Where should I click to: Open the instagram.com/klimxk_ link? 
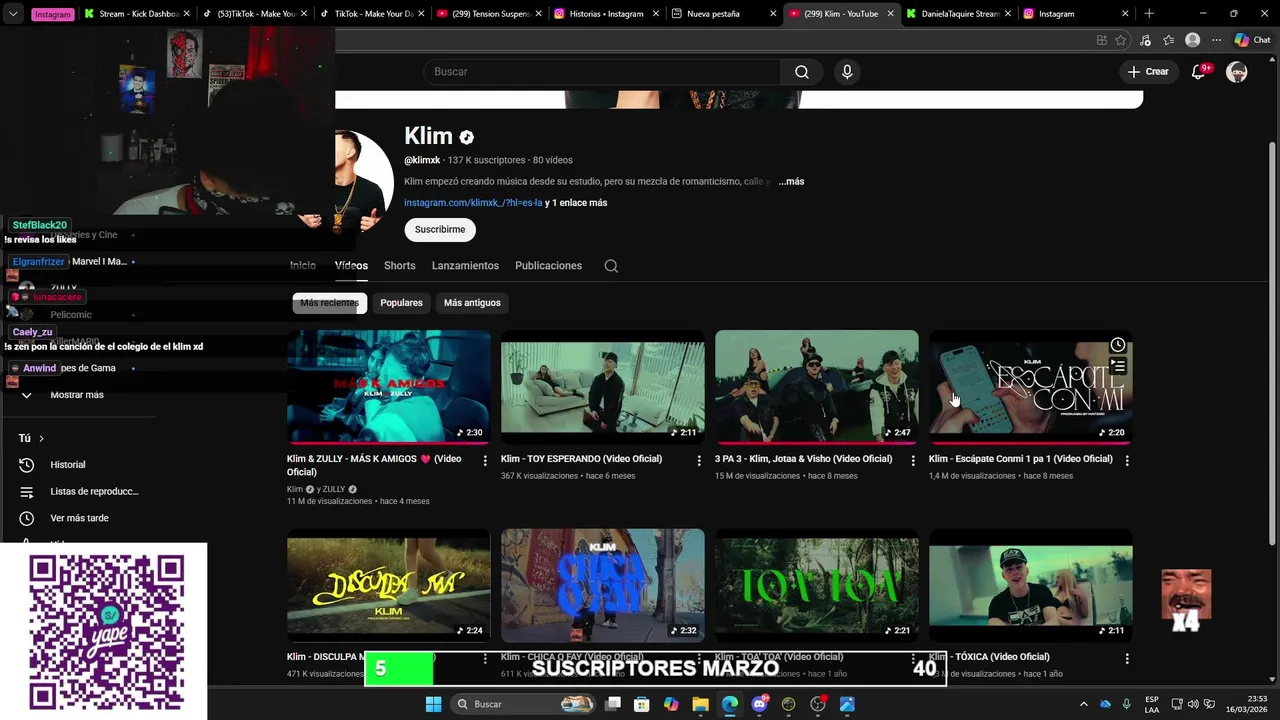tap(472, 203)
